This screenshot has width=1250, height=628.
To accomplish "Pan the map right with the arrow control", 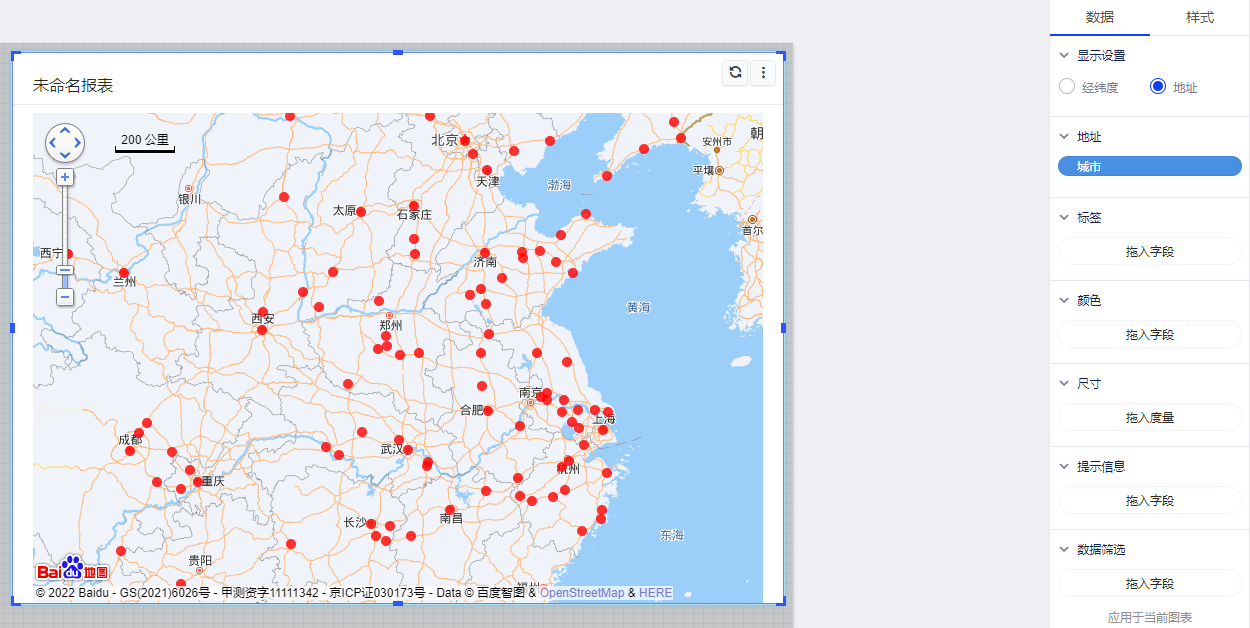I will (x=77, y=143).
